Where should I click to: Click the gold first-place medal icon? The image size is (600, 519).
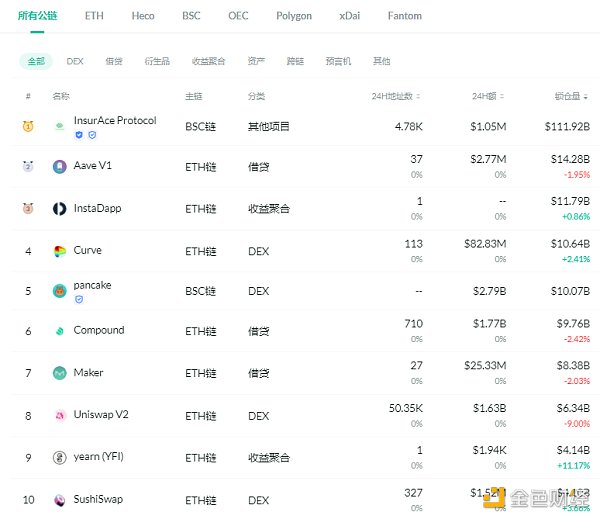tap(28, 126)
